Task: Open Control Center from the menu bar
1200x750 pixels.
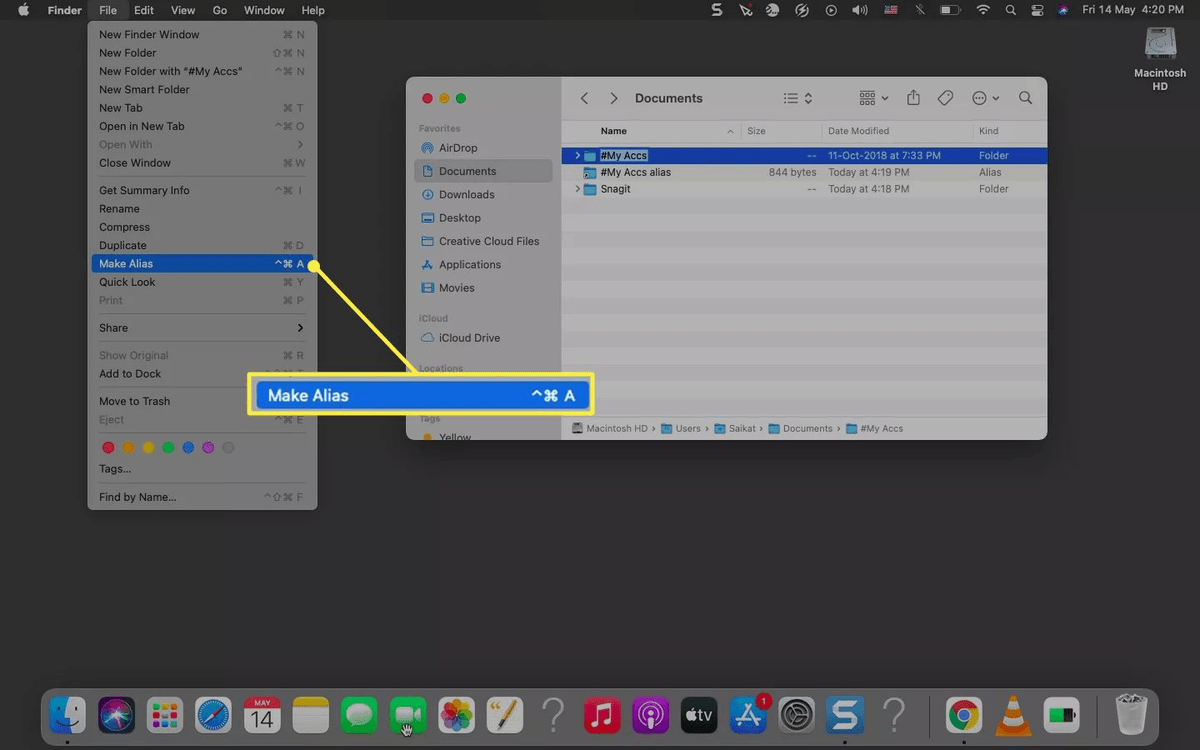Action: tap(1037, 10)
